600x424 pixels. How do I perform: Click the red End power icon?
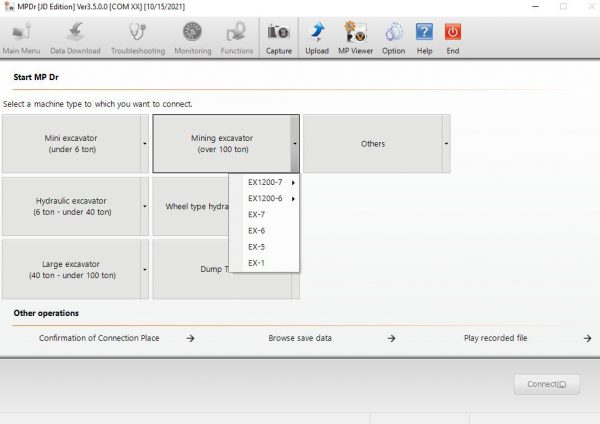[x=453, y=38]
